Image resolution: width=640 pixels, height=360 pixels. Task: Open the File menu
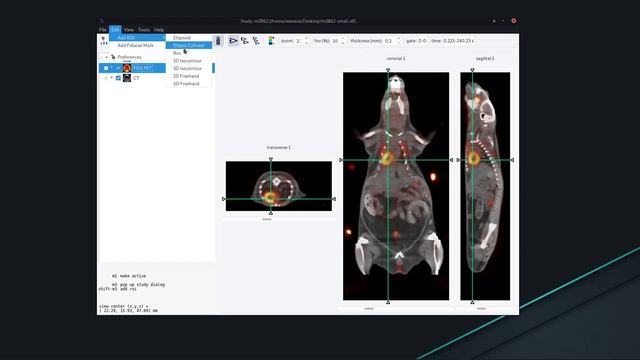pyautogui.click(x=103, y=30)
